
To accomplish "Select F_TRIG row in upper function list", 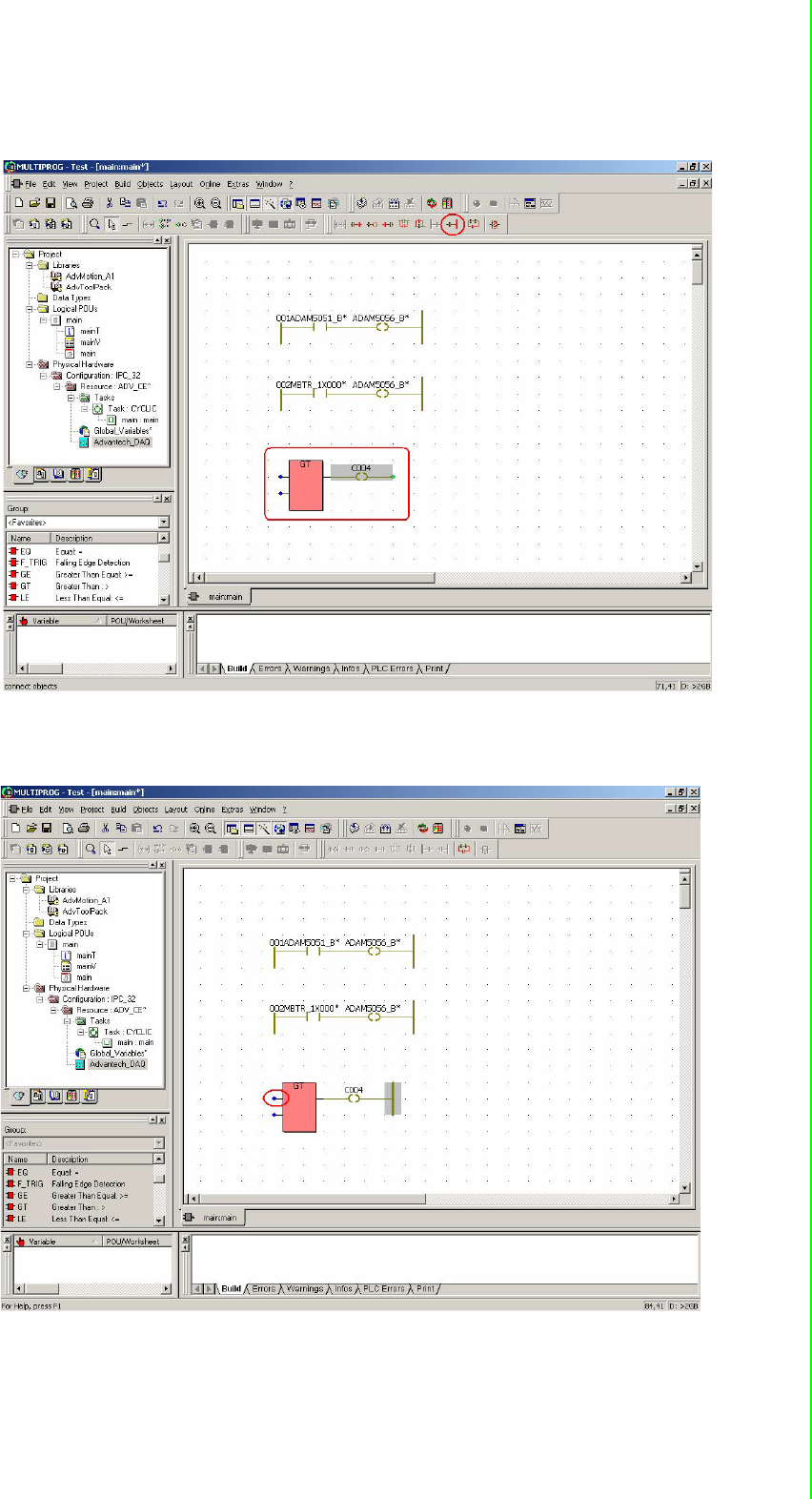I will [84, 563].
